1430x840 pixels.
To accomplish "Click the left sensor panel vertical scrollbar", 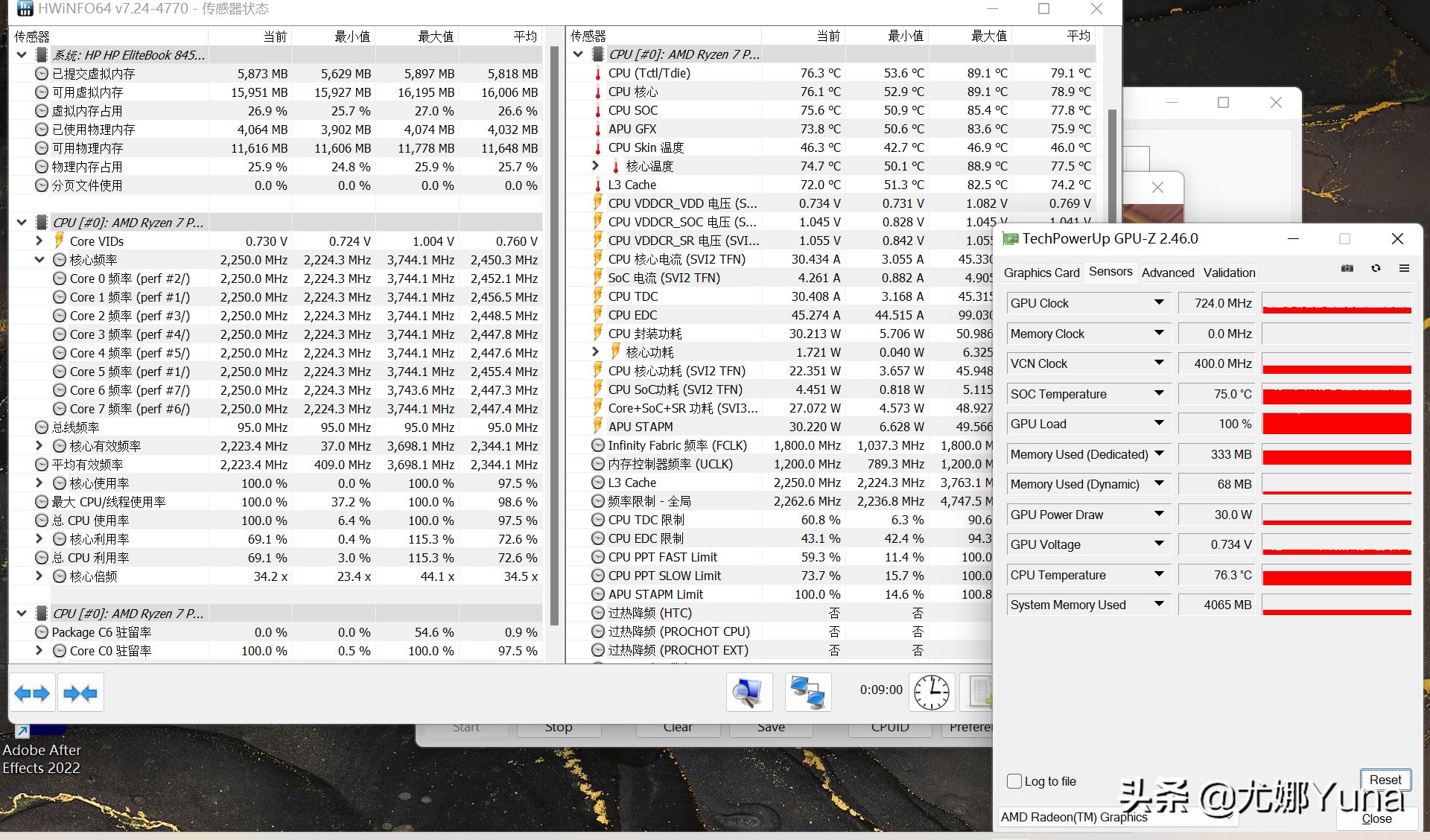I will pos(554,335).
